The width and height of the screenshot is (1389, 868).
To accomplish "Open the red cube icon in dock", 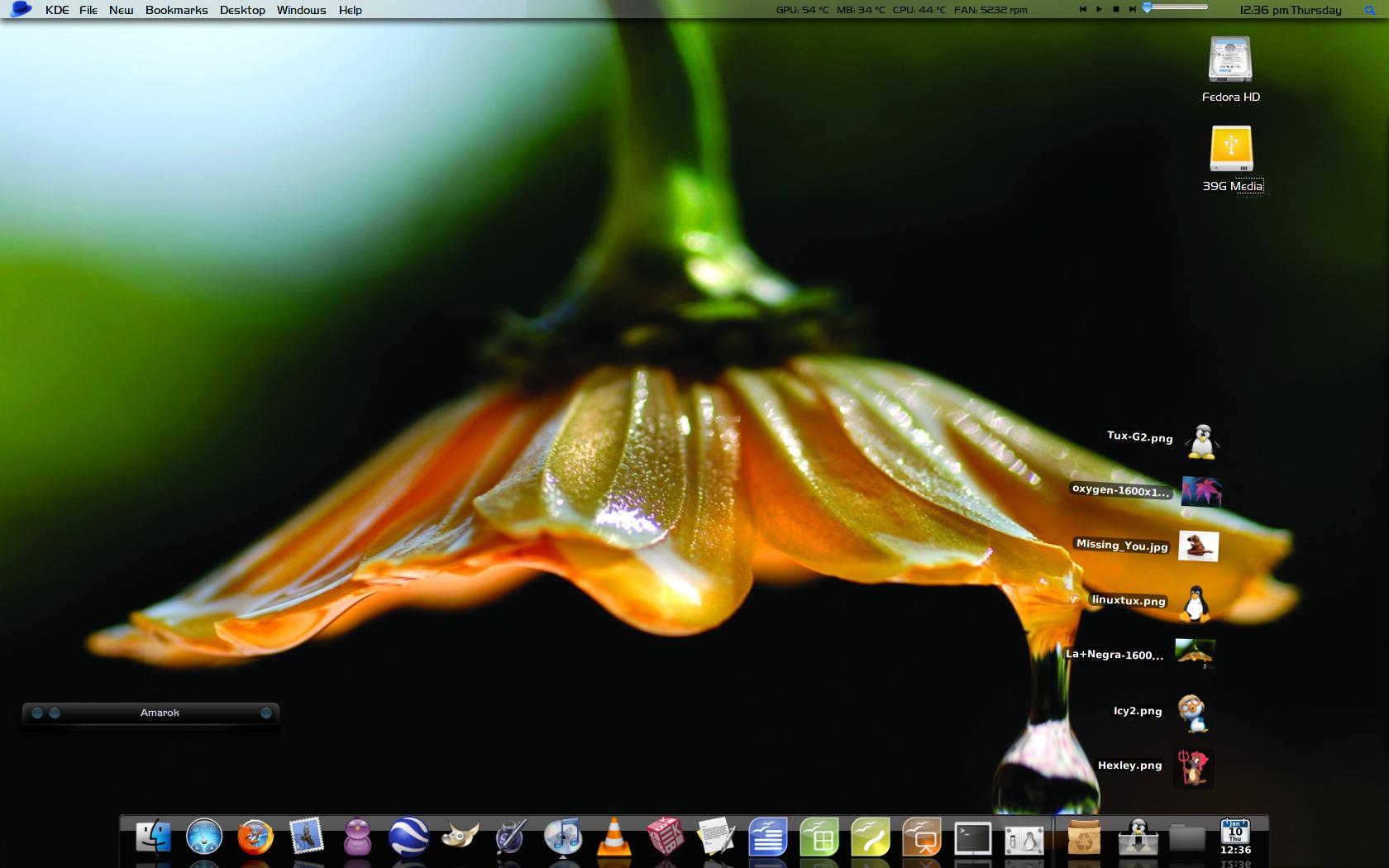I will pyautogui.click(x=665, y=837).
